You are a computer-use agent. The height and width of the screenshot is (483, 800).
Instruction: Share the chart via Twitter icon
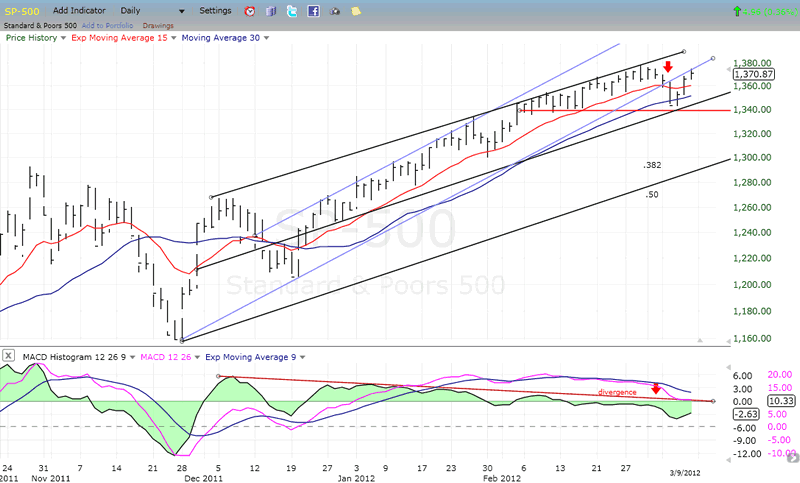tap(292, 11)
